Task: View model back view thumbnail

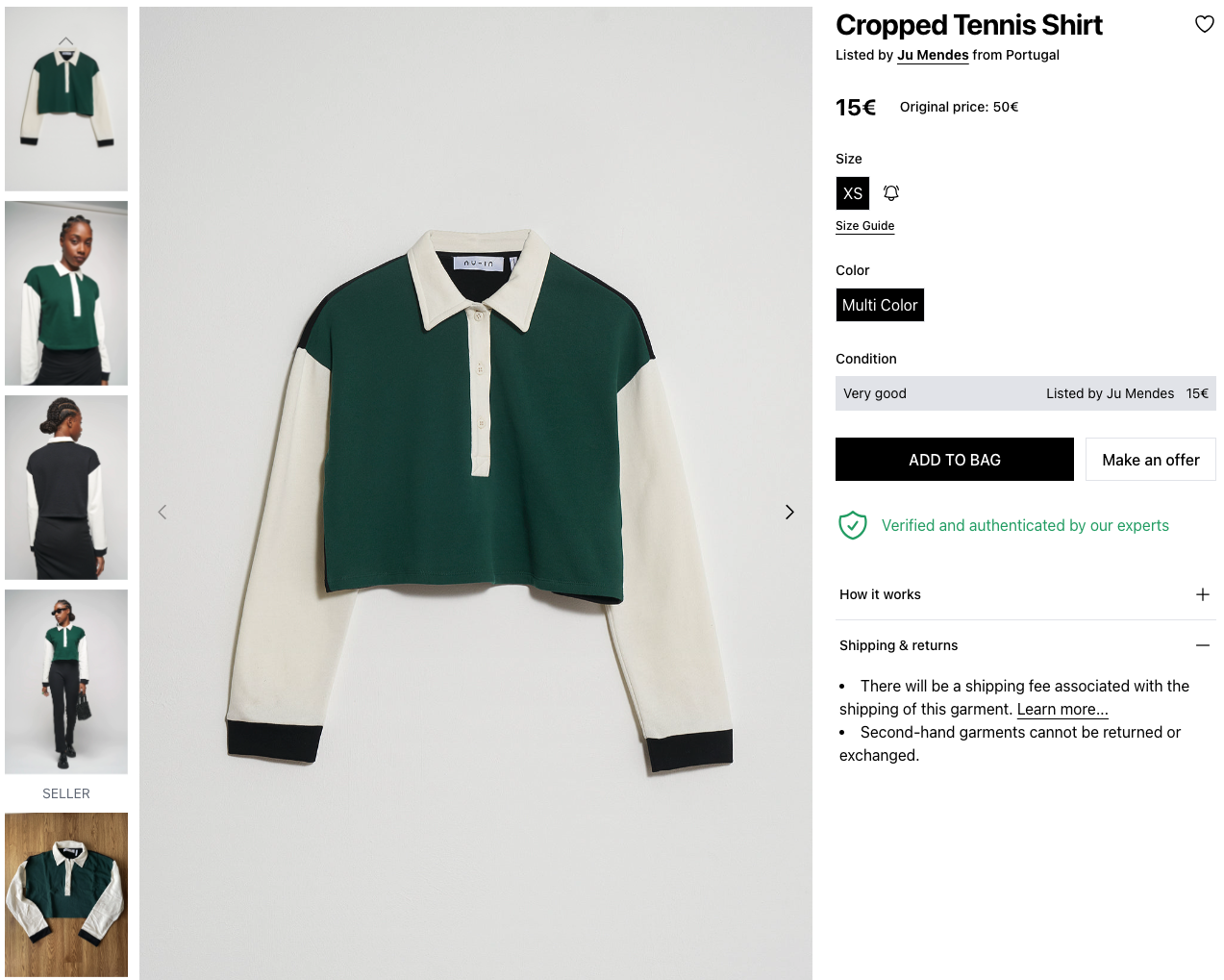Action: click(x=66, y=488)
